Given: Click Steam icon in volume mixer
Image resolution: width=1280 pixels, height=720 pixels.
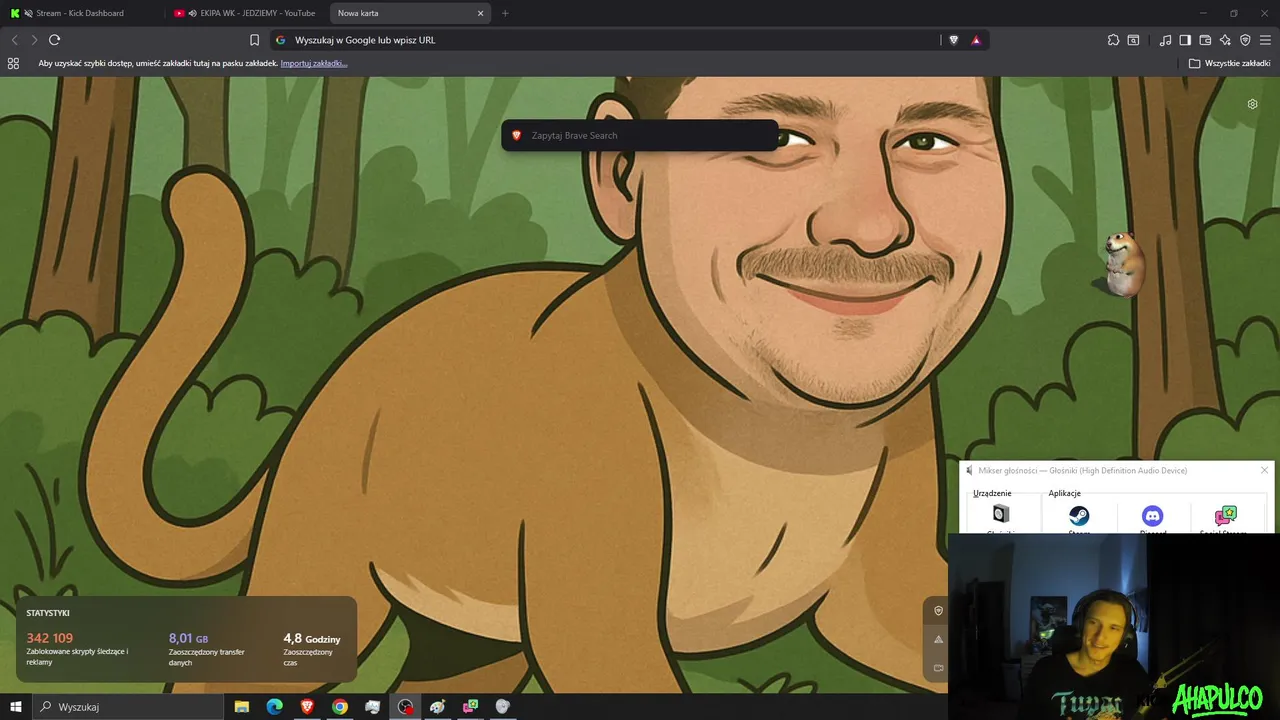Looking at the screenshot, I should (1079, 516).
